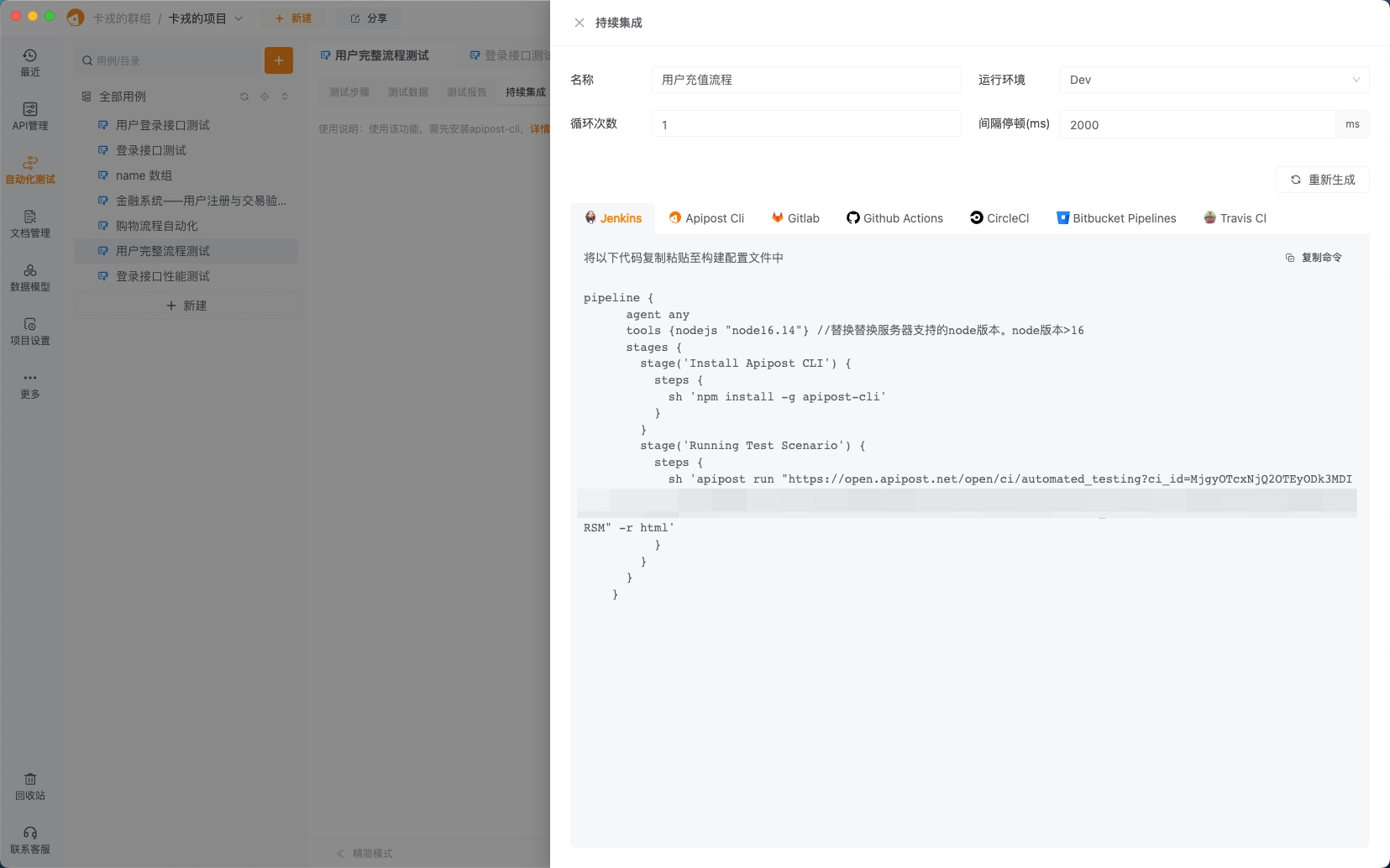Image resolution: width=1390 pixels, height=868 pixels.
Task: Open 数据模型 in the left sidebar
Action: 30,278
